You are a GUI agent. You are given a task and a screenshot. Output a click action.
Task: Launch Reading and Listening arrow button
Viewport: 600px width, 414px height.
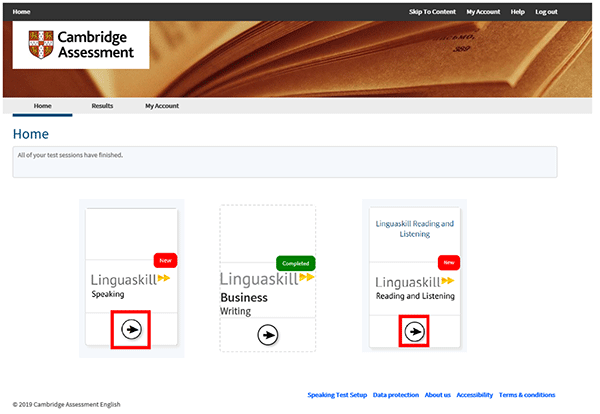coord(414,331)
